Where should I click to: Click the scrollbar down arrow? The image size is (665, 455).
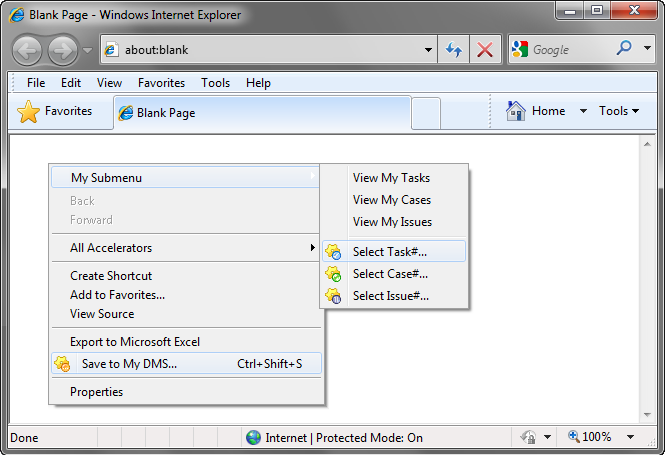(x=647, y=415)
